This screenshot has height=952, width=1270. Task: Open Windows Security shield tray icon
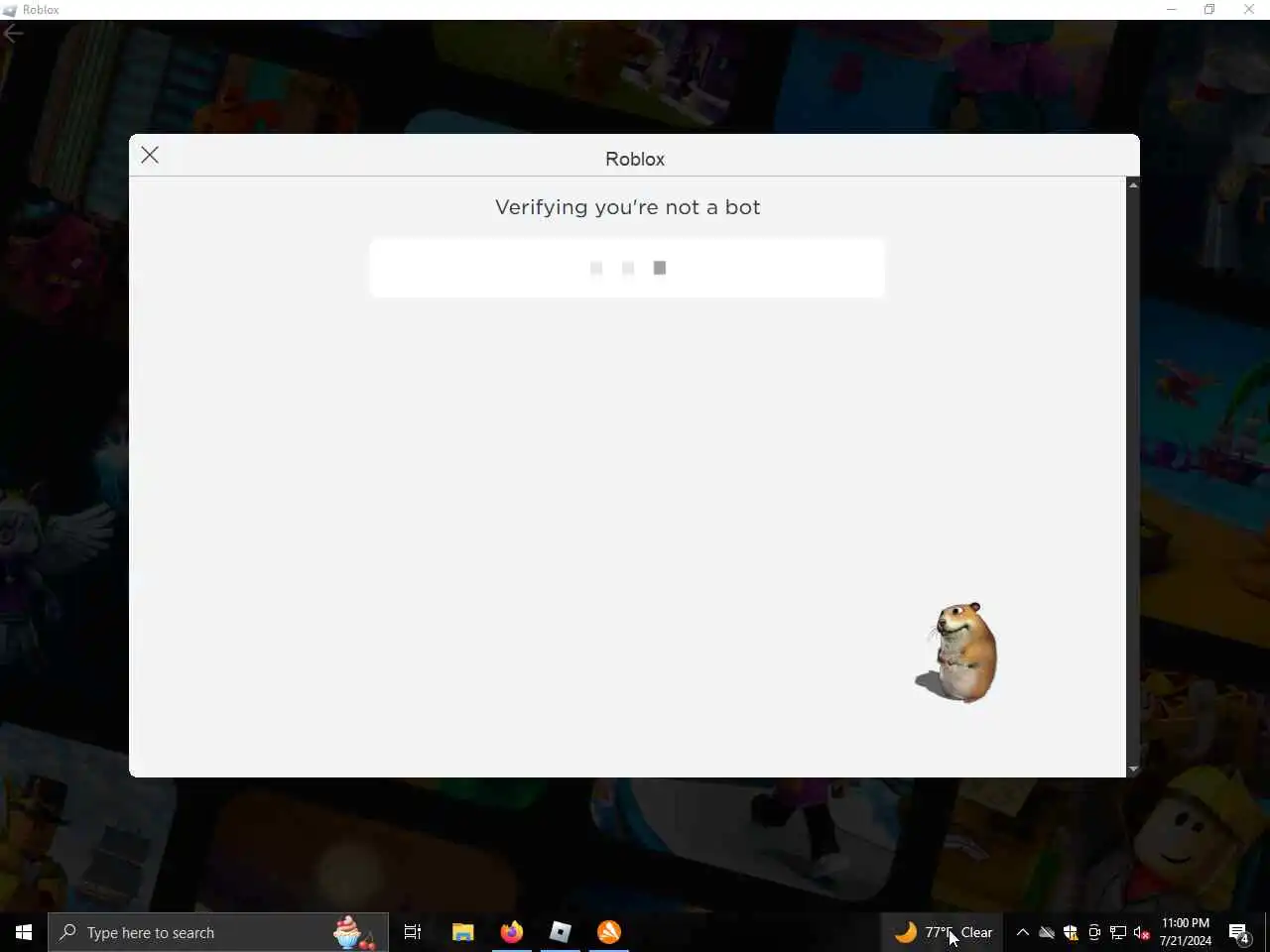point(1071,932)
